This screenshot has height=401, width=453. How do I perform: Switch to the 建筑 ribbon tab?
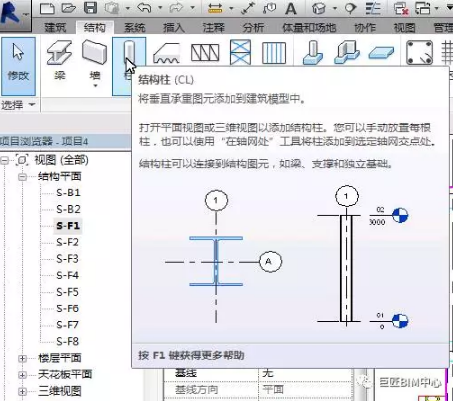coord(55,27)
